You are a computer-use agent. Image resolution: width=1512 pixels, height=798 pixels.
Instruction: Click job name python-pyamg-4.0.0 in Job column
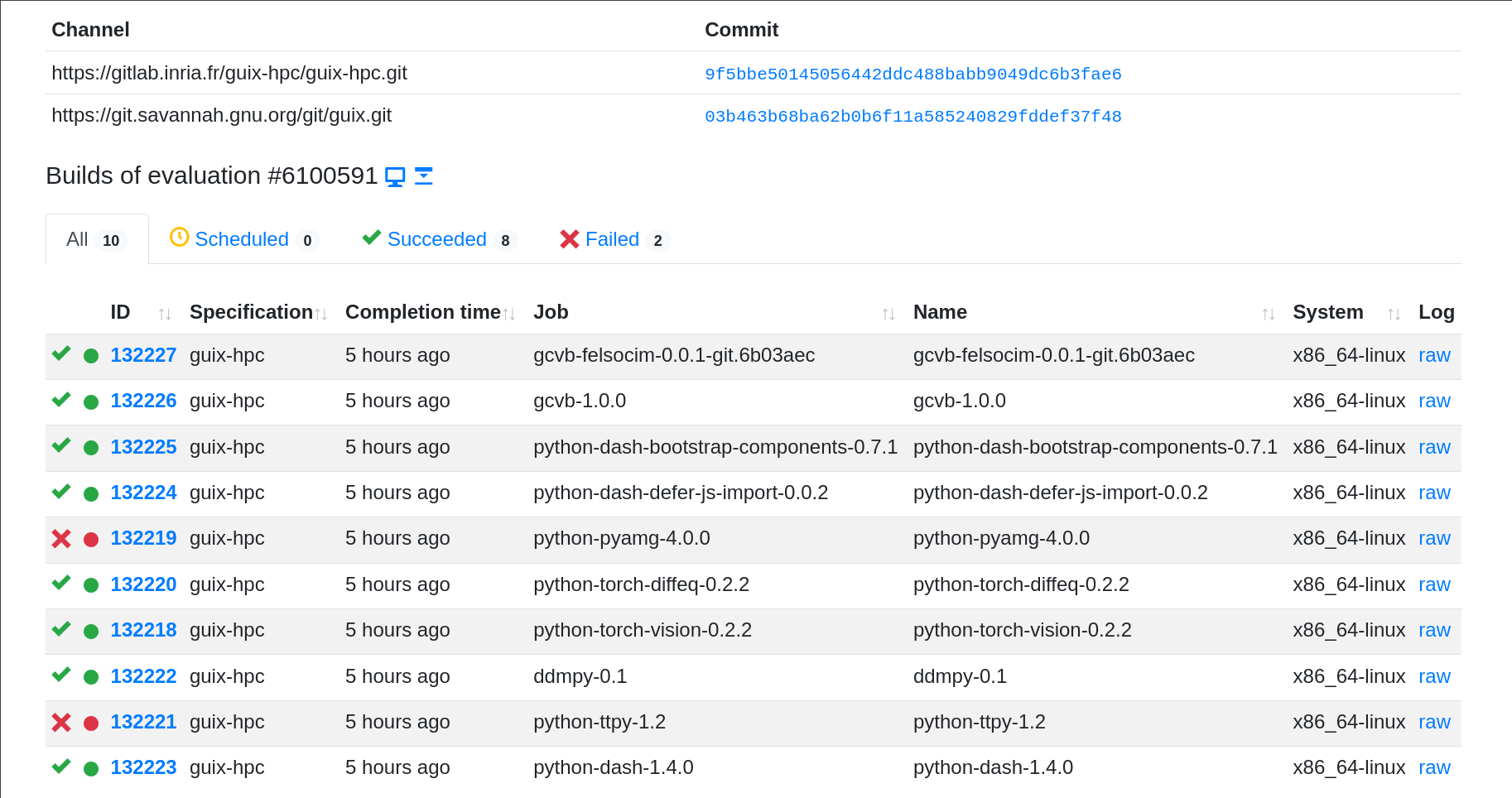622,538
